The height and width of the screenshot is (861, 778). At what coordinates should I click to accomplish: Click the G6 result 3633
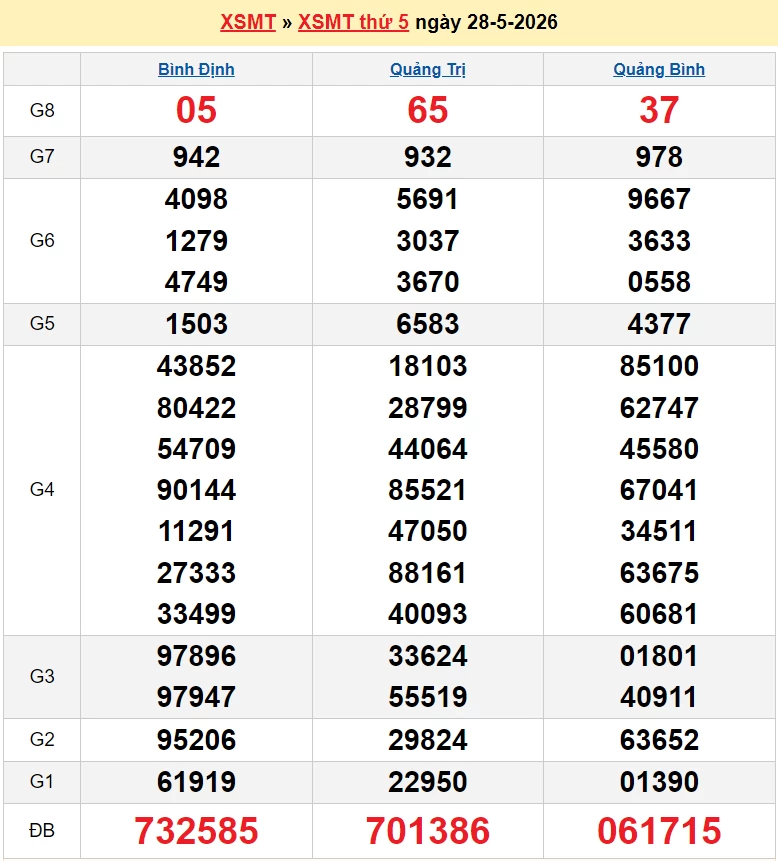point(659,241)
